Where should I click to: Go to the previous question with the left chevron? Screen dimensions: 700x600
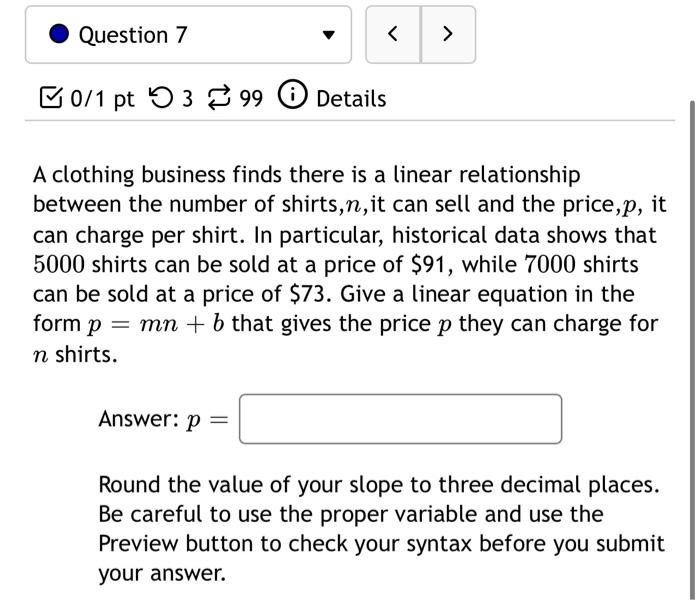point(393,35)
